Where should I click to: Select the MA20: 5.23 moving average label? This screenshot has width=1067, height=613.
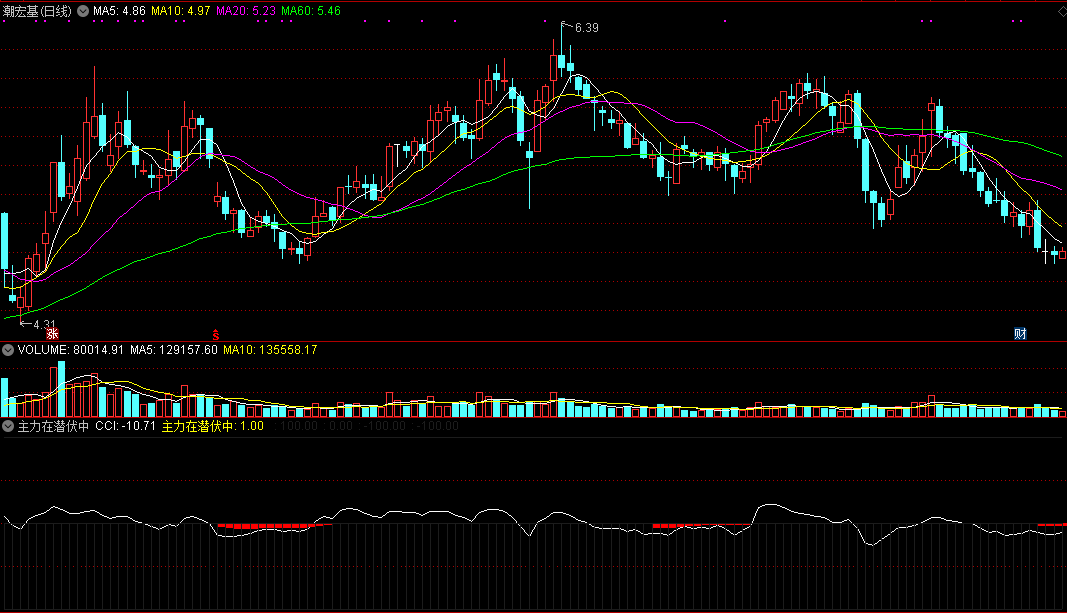pyautogui.click(x=246, y=11)
